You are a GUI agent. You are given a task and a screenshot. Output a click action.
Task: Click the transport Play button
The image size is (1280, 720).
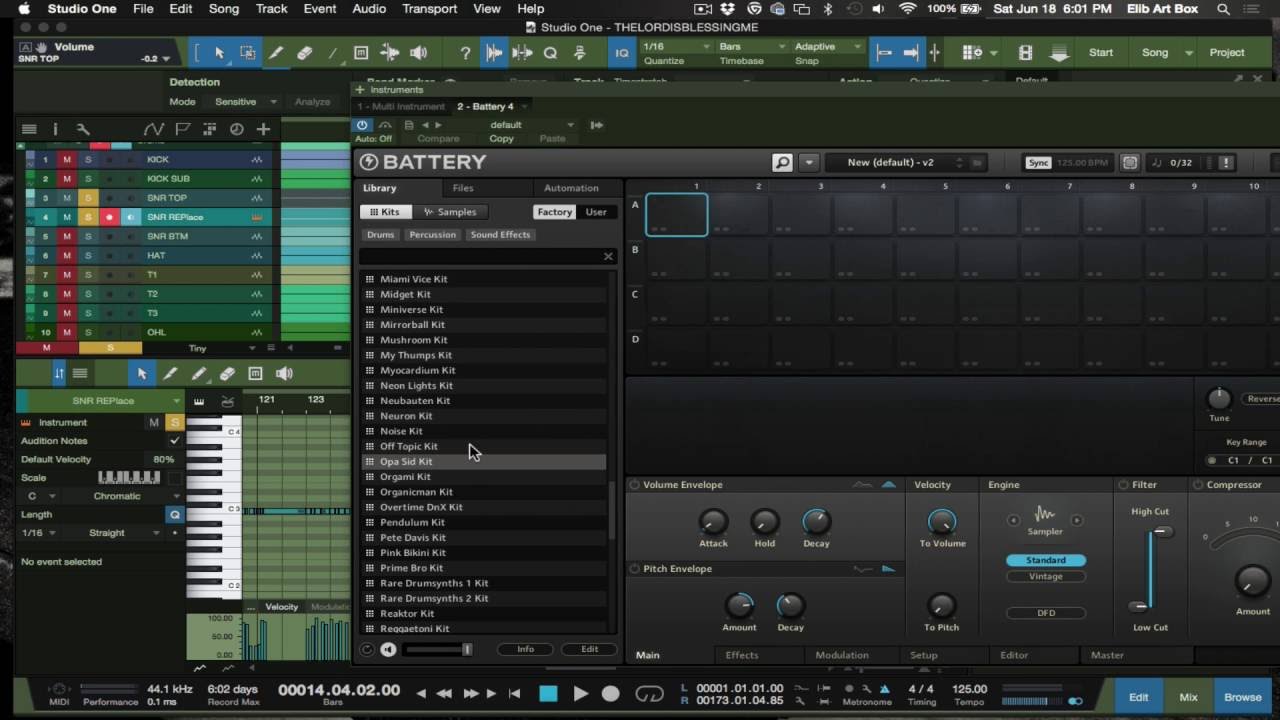(x=580, y=694)
